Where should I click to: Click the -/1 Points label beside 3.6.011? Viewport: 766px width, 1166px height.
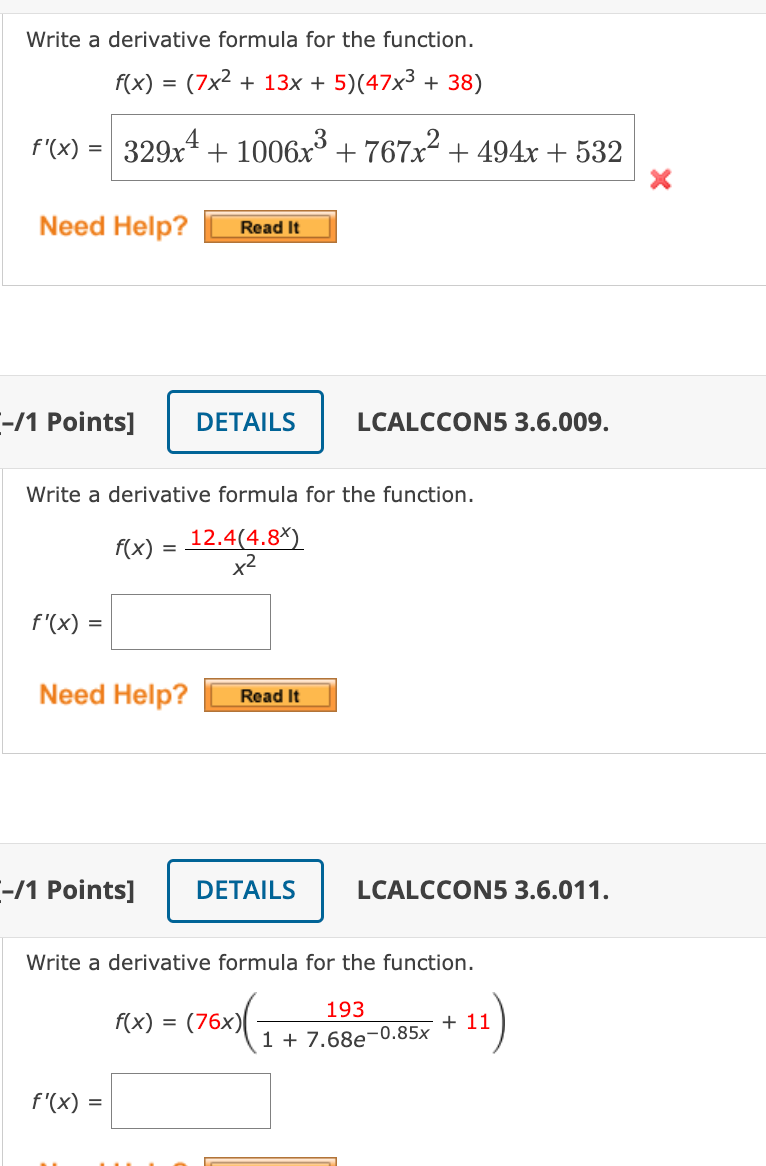click(68, 890)
